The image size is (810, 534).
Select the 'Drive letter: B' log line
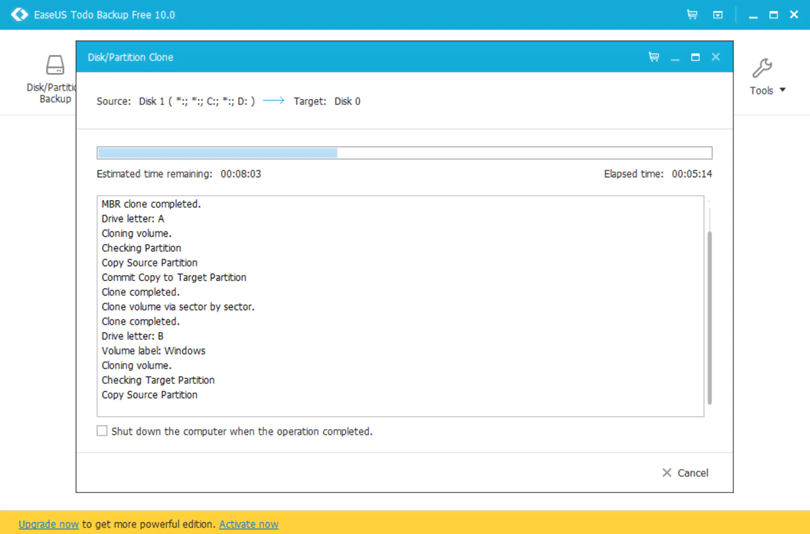point(132,336)
